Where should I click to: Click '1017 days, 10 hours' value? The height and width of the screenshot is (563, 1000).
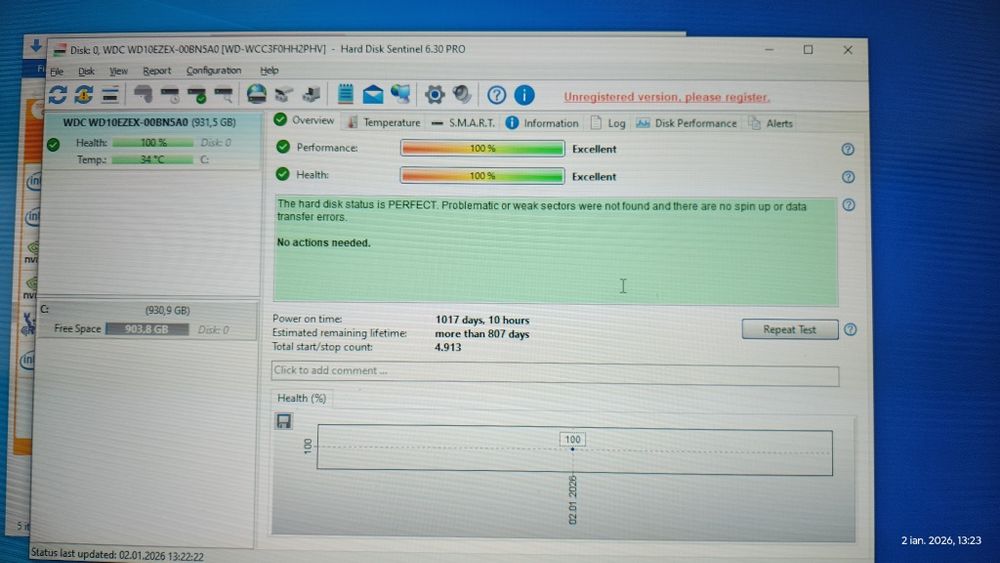tap(482, 319)
